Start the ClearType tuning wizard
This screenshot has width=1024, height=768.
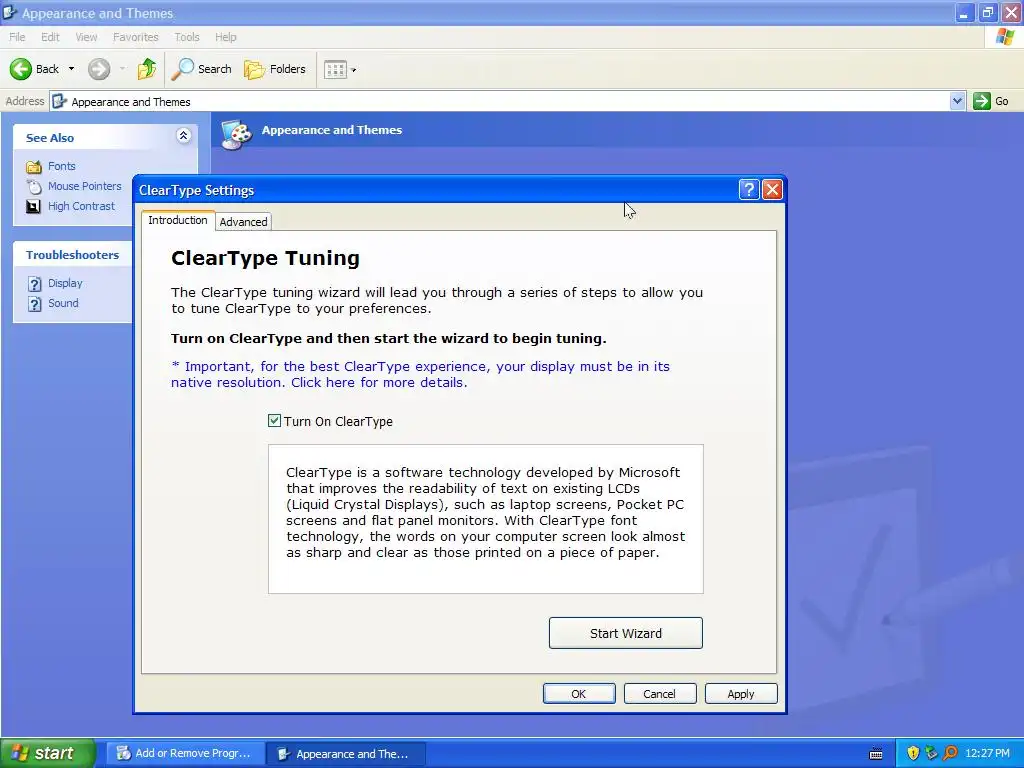[626, 633]
